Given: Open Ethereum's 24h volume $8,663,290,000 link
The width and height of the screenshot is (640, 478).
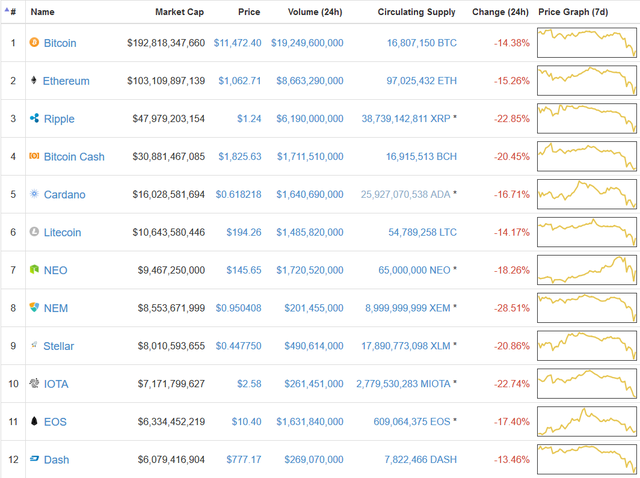Looking at the screenshot, I should 307,81.
